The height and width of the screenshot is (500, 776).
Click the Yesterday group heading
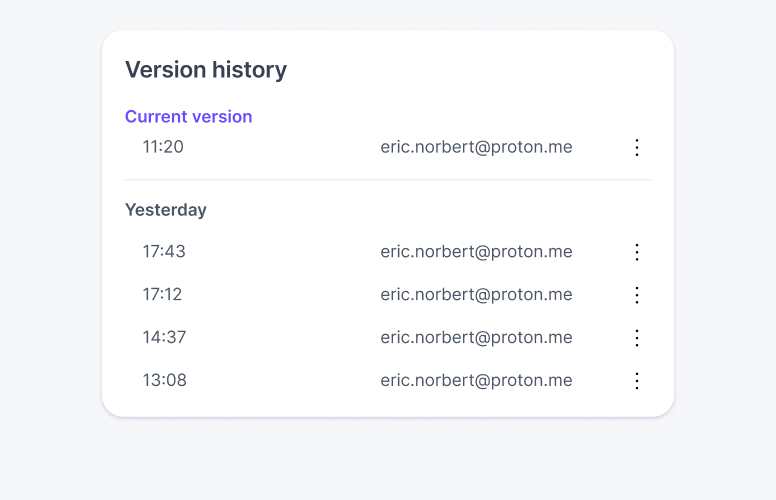(166, 210)
